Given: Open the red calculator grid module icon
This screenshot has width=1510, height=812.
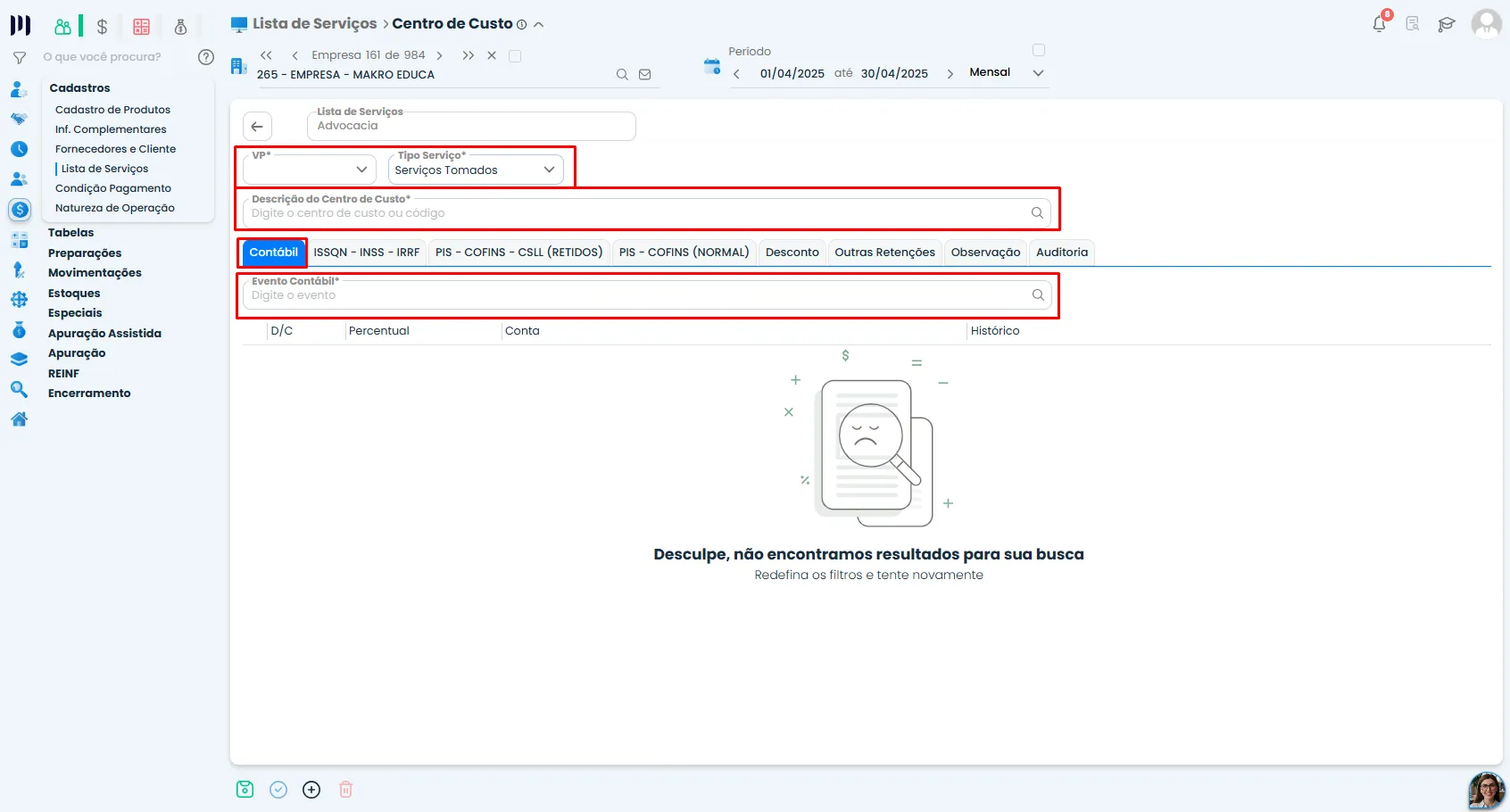Looking at the screenshot, I should pyautogui.click(x=141, y=27).
